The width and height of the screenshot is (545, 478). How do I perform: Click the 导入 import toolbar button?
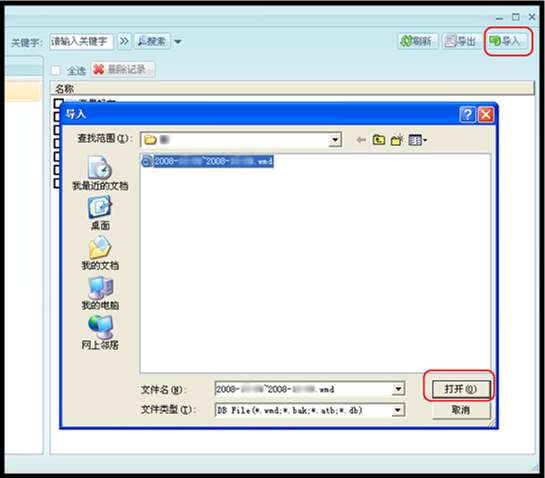pos(506,41)
